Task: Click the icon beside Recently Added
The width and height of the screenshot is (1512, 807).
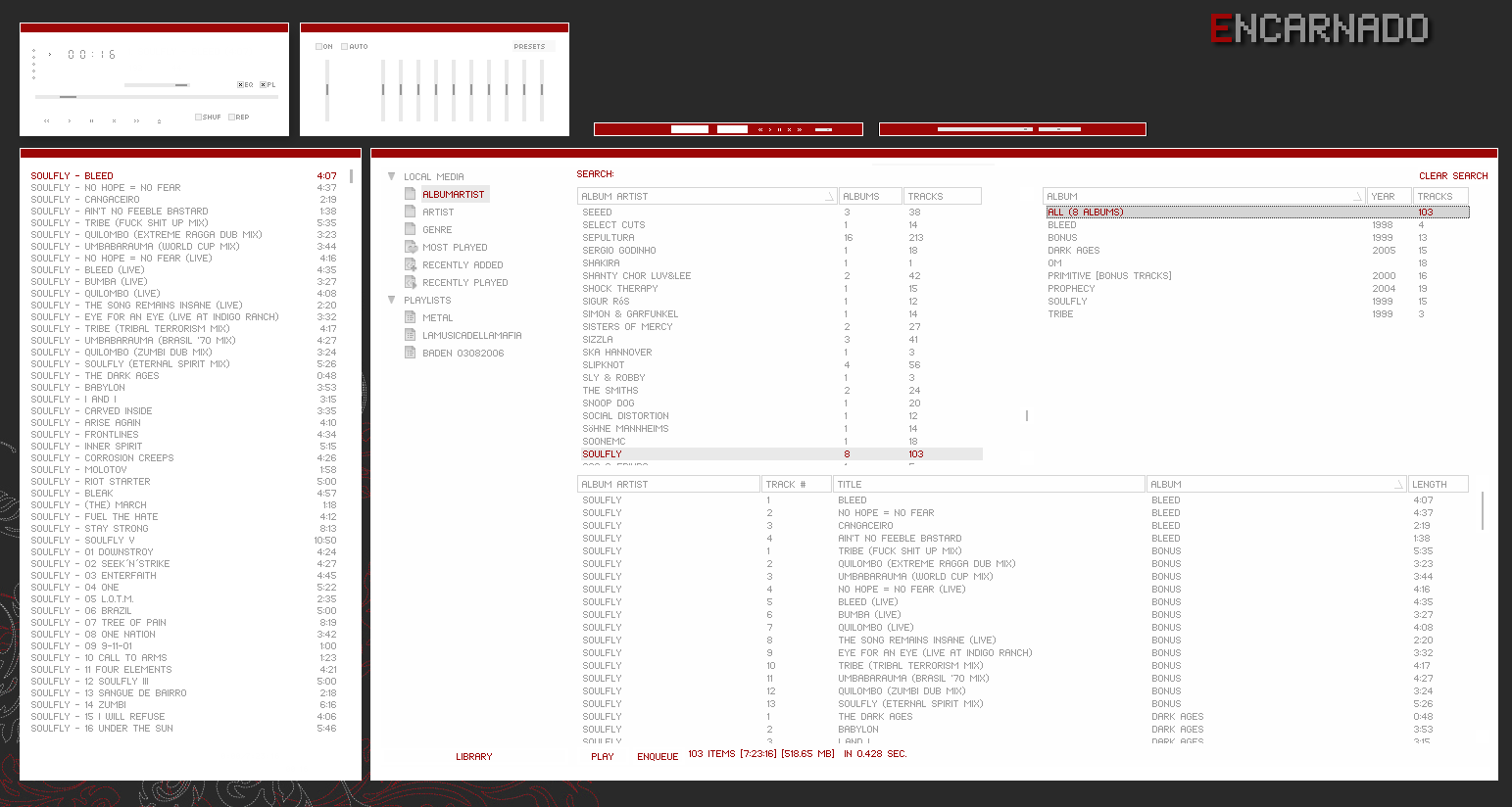Action: [412, 264]
